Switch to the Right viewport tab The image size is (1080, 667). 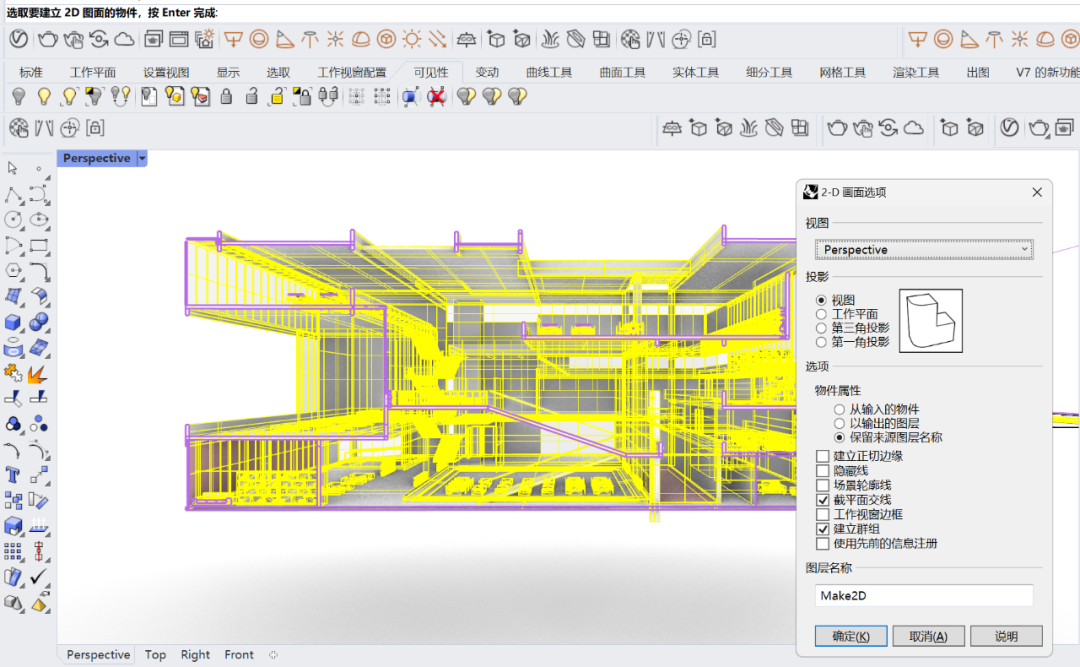tap(195, 655)
